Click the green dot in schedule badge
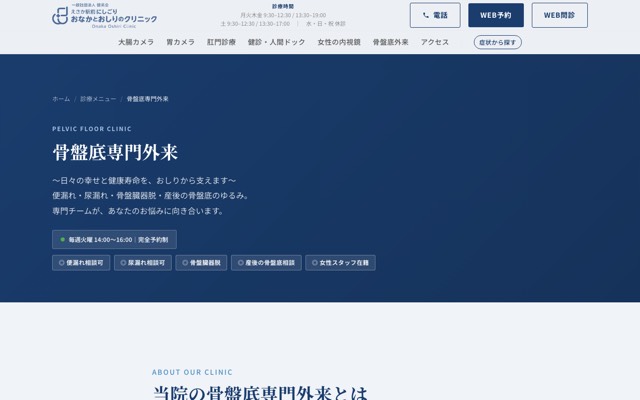The image size is (640, 400). (x=62, y=240)
